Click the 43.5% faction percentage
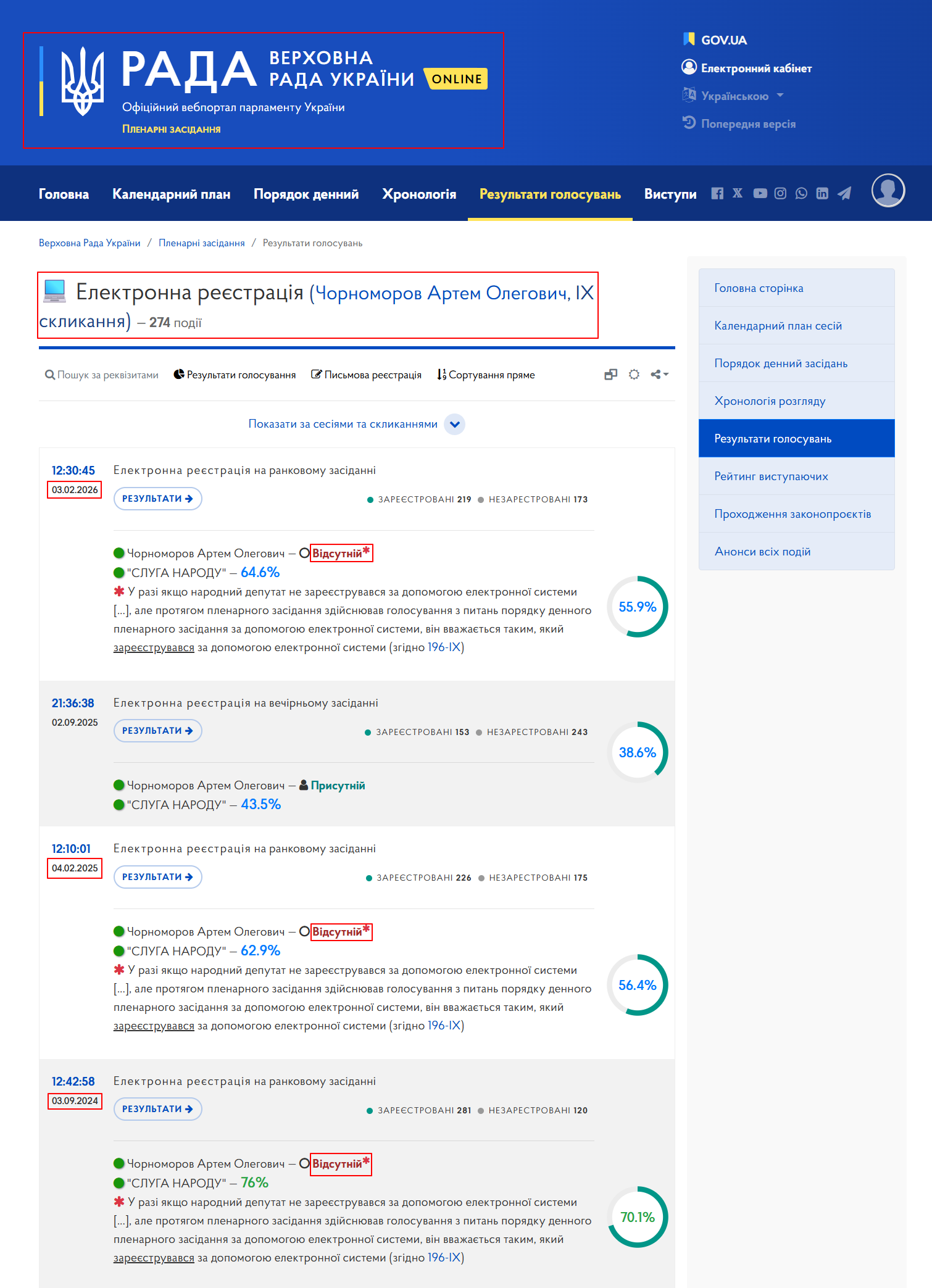This screenshot has width=932, height=1288. point(260,804)
